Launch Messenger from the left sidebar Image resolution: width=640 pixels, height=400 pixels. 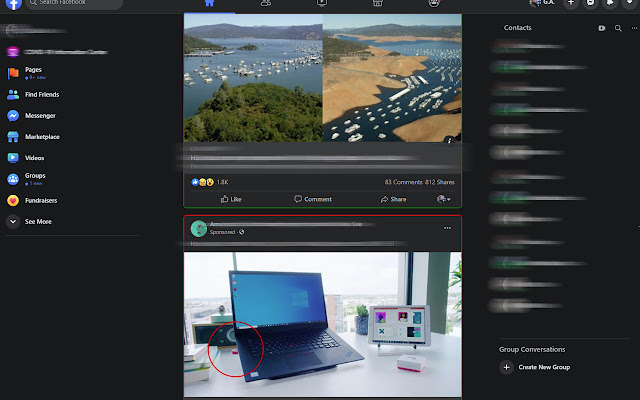point(40,115)
